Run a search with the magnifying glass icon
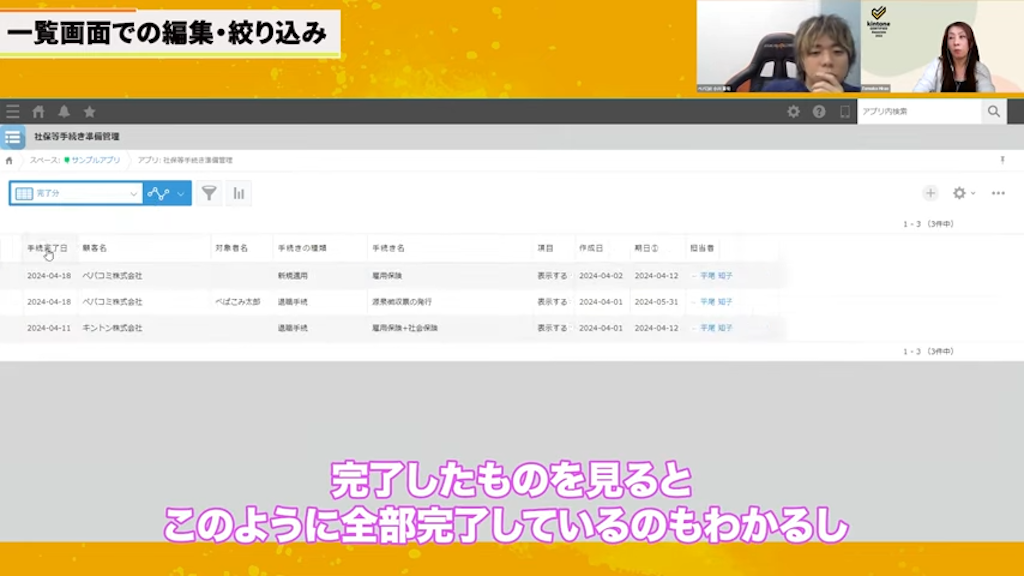1024x576 pixels. pos(993,111)
